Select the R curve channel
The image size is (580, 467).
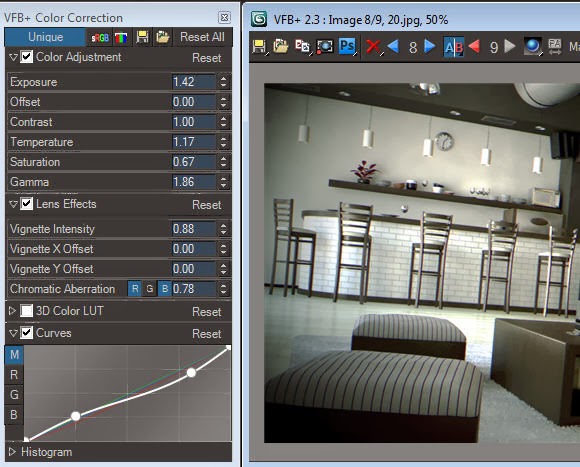coord(14,375)
